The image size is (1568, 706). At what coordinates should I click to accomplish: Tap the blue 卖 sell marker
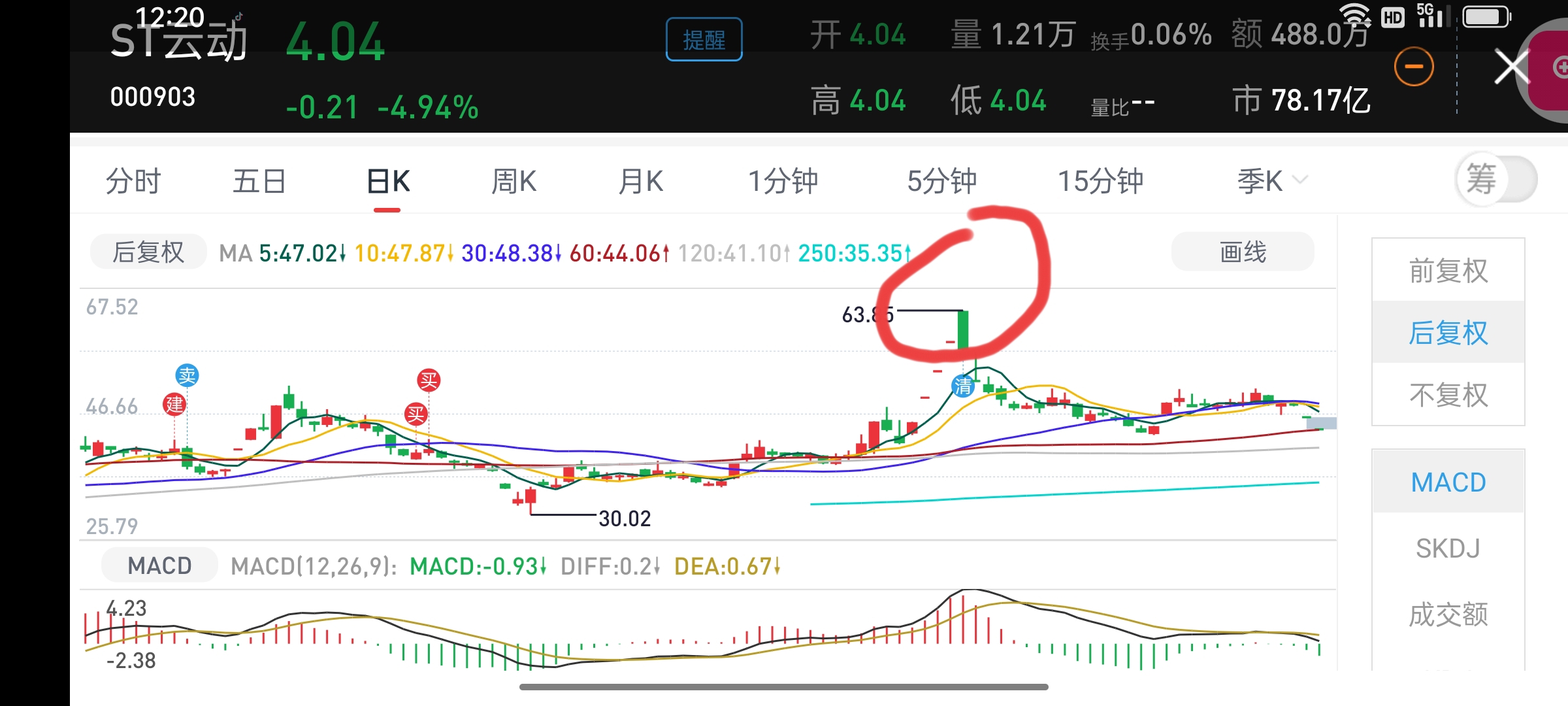[x=187, y=375]
